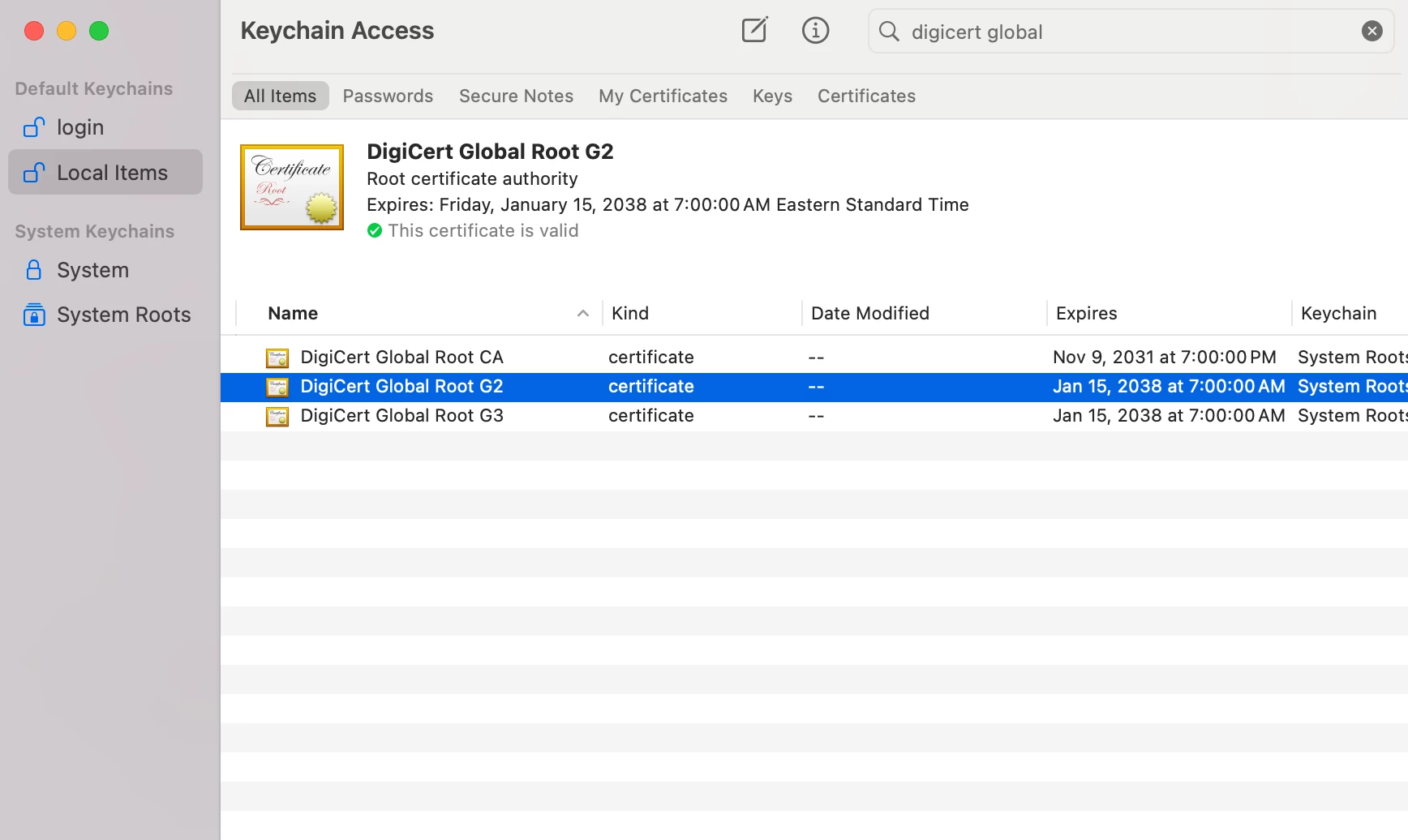Click the G2 row 'Jan 15, 2038' expiry
Image resolution: width=1408 pixels, height=840 pixels.
(1169, 387)
